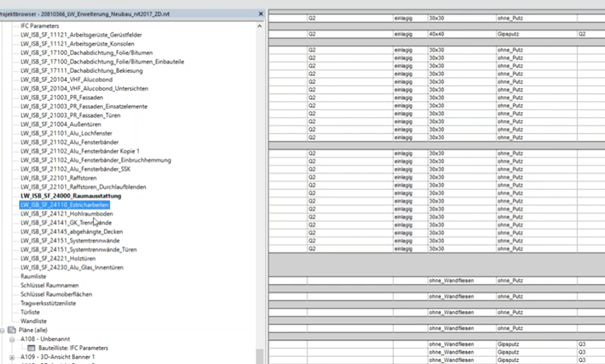This screenshot has height=364, width=605.
Task: Select bold LW_ISB_SF_24000_Raumausstattung entry
Action: (71, 196)
